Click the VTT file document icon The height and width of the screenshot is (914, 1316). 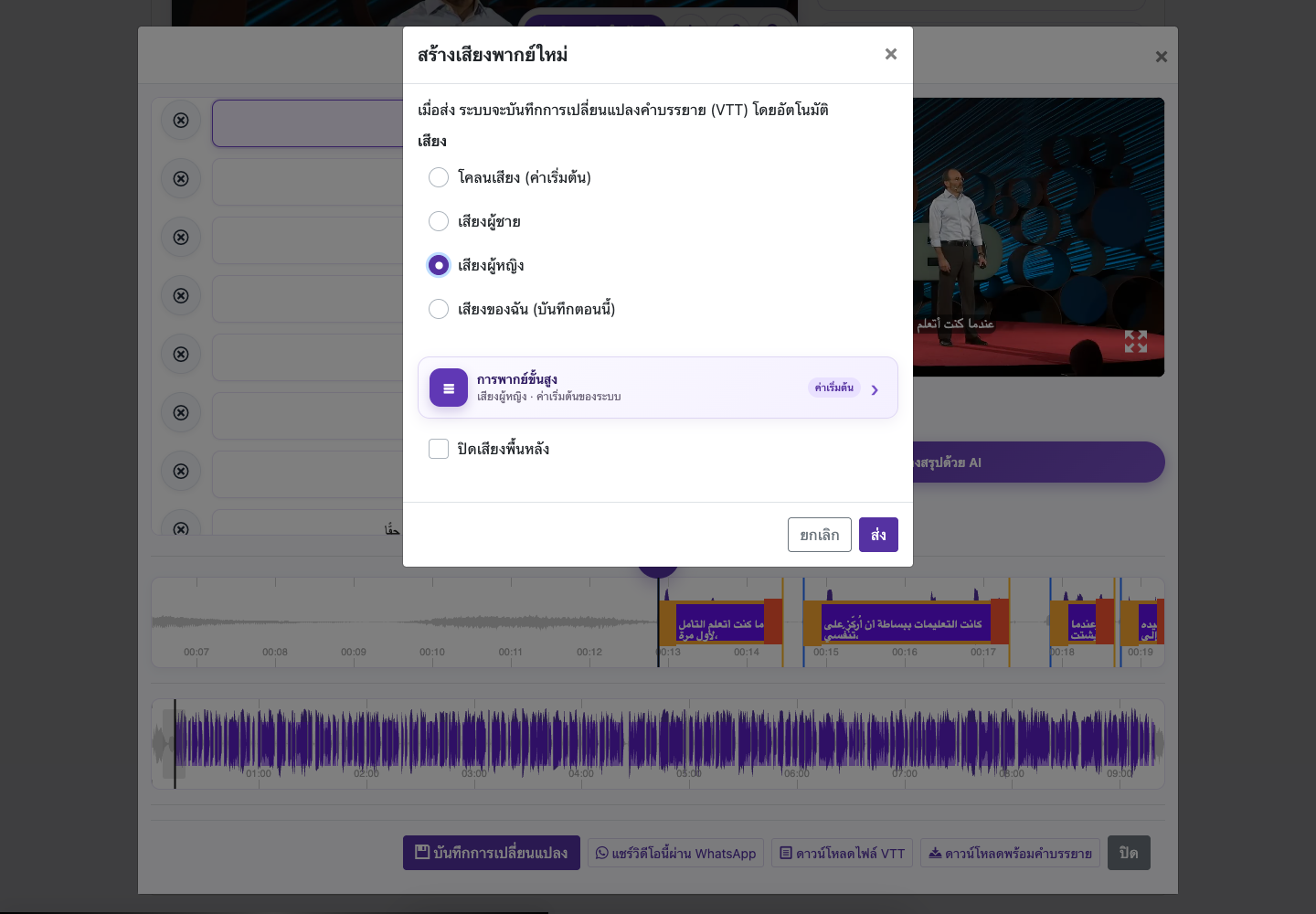coord(786,853)
